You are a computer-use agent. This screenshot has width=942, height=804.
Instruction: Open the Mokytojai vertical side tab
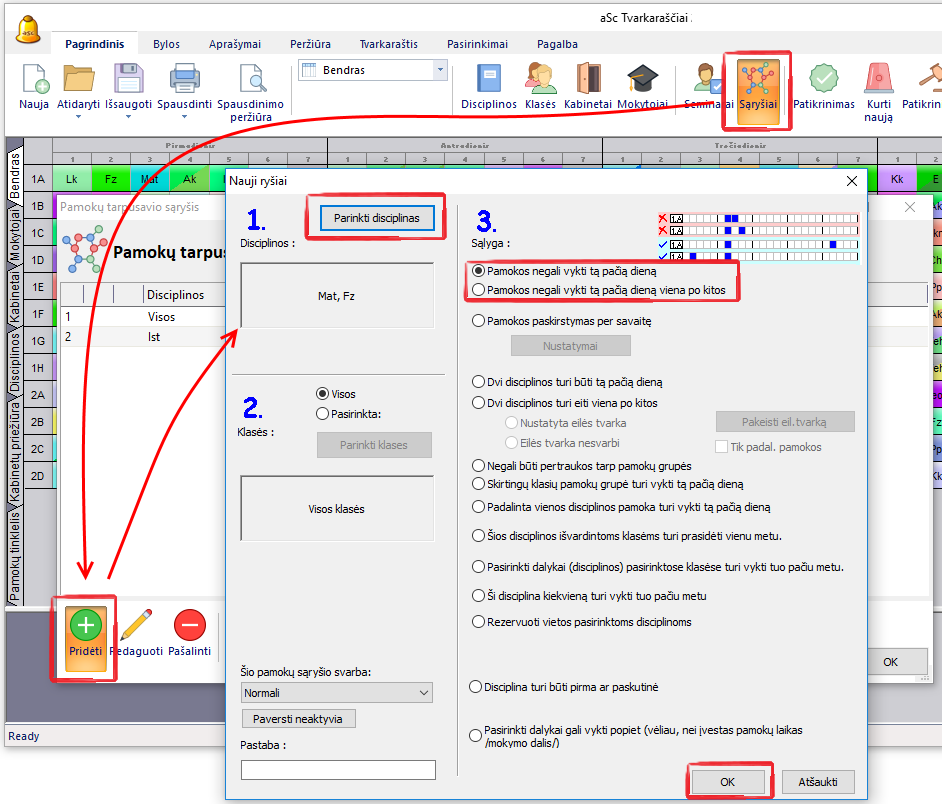pos(15,234)
